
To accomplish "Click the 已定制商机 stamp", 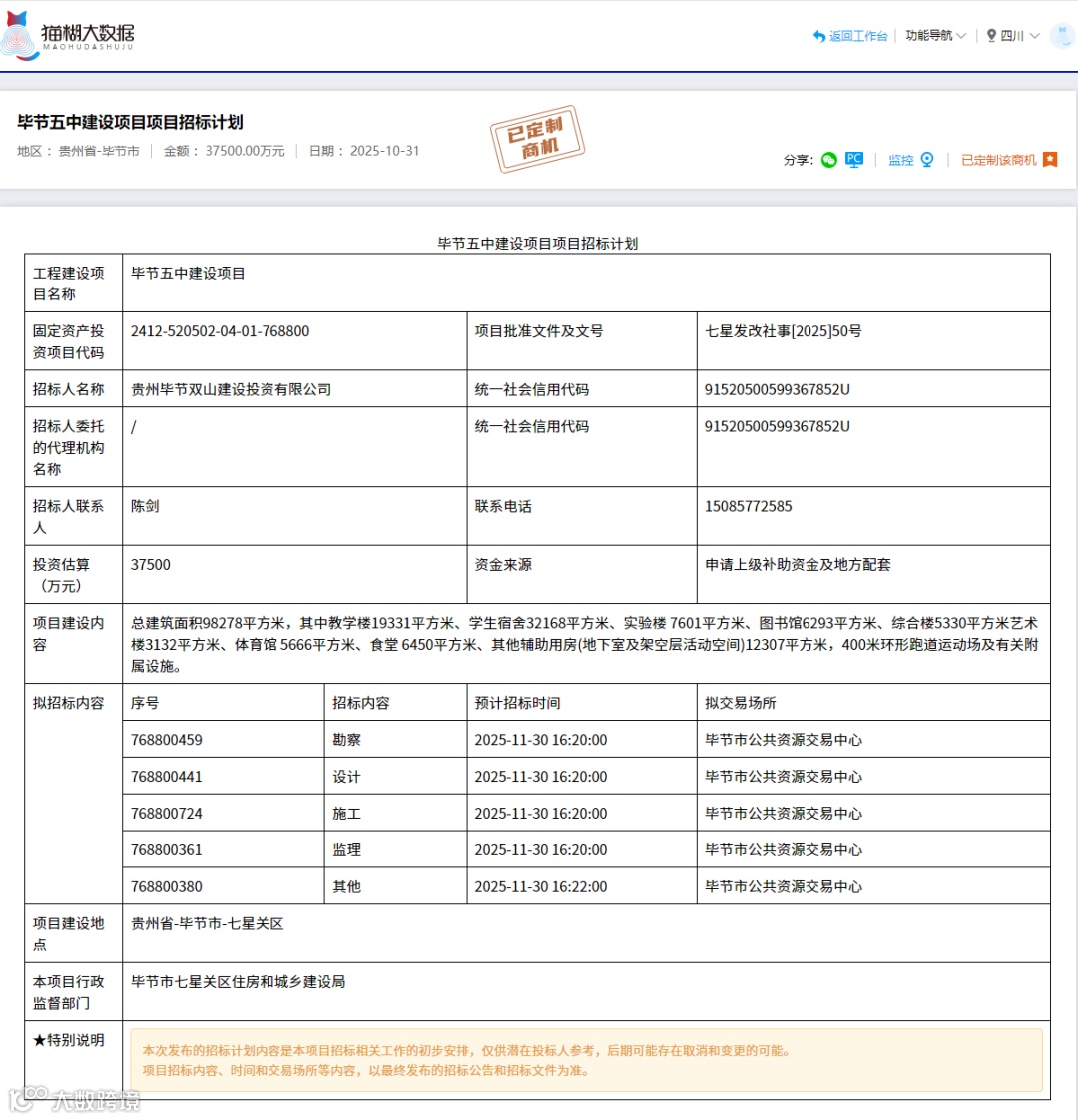I will click(x=537, y=140).
